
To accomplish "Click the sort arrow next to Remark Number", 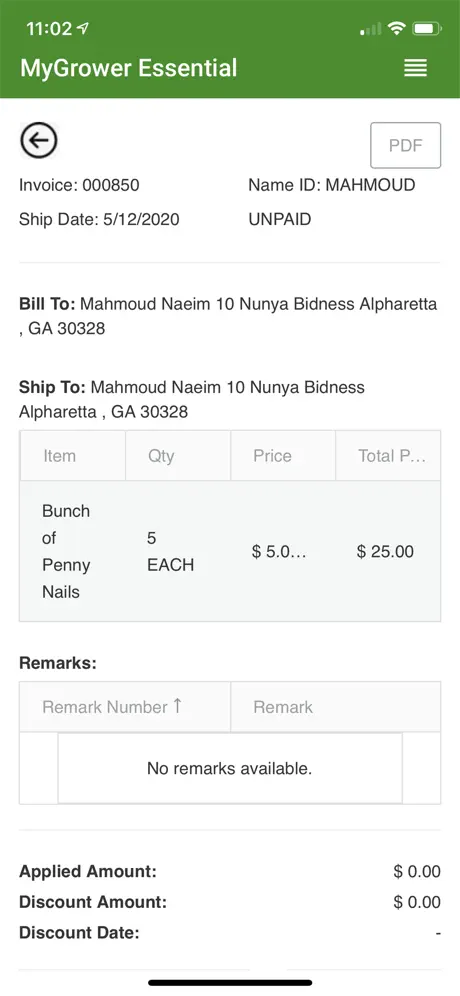I will pos(177,706).
